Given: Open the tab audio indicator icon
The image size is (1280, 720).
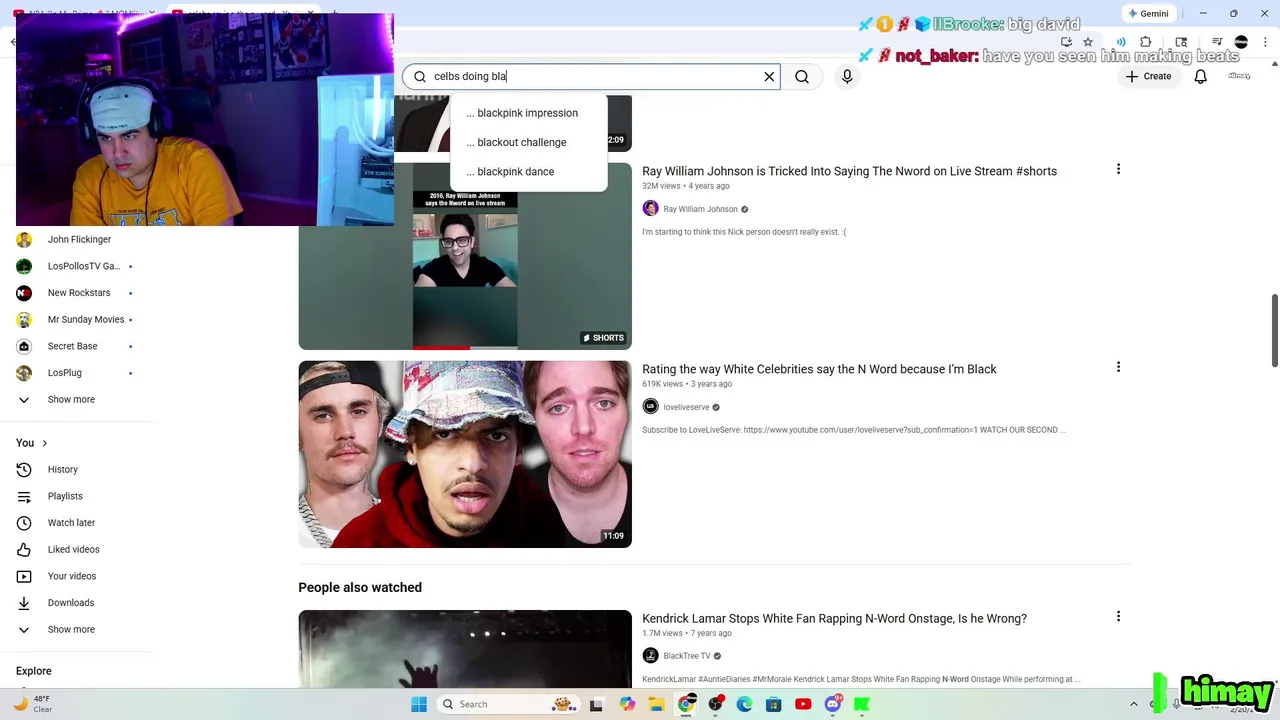Looking at the screenshot, I should tap(1121, 42).
